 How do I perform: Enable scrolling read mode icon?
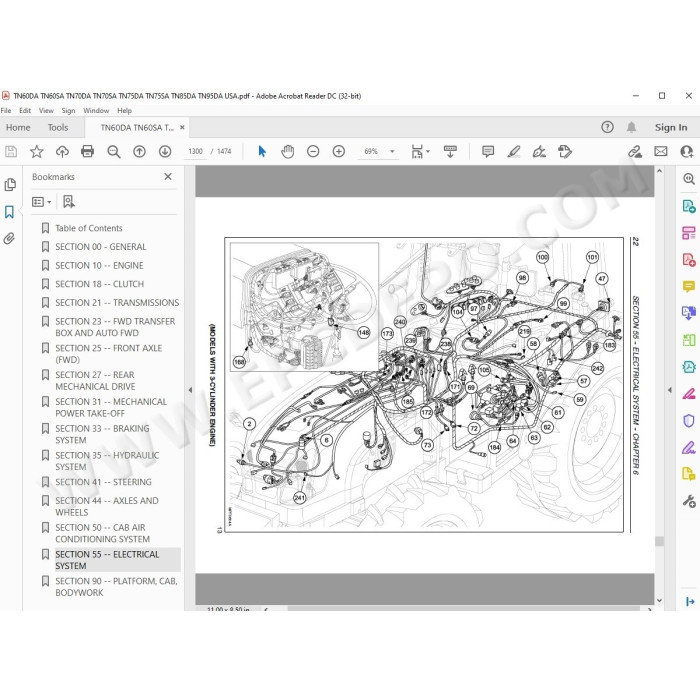coord(450,151)
